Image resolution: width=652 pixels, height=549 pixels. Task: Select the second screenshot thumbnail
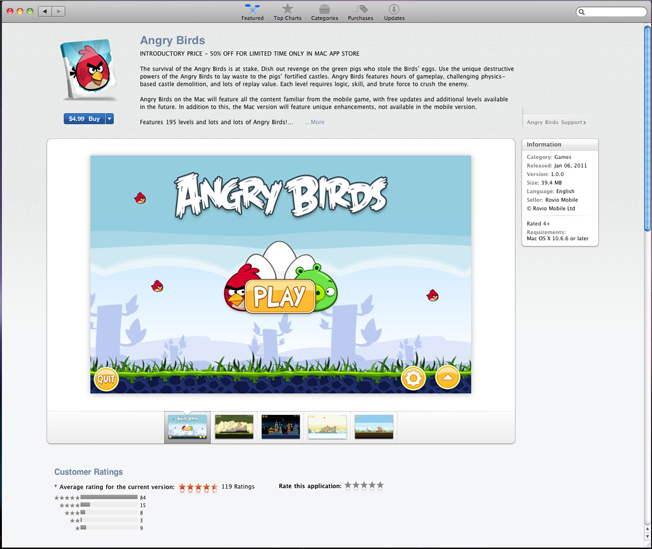click(234, 427)
